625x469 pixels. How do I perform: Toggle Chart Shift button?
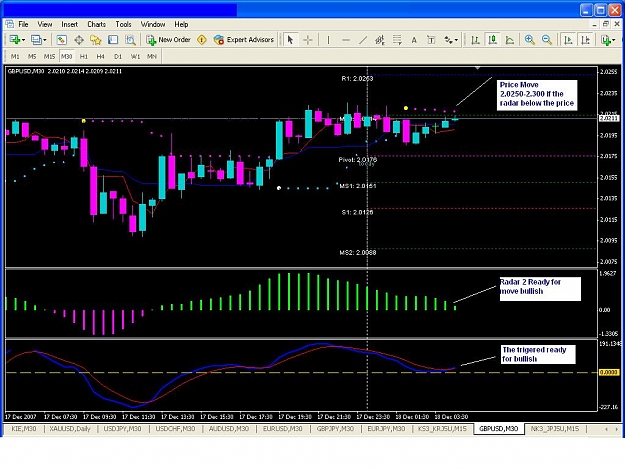[x=586, y=40]
